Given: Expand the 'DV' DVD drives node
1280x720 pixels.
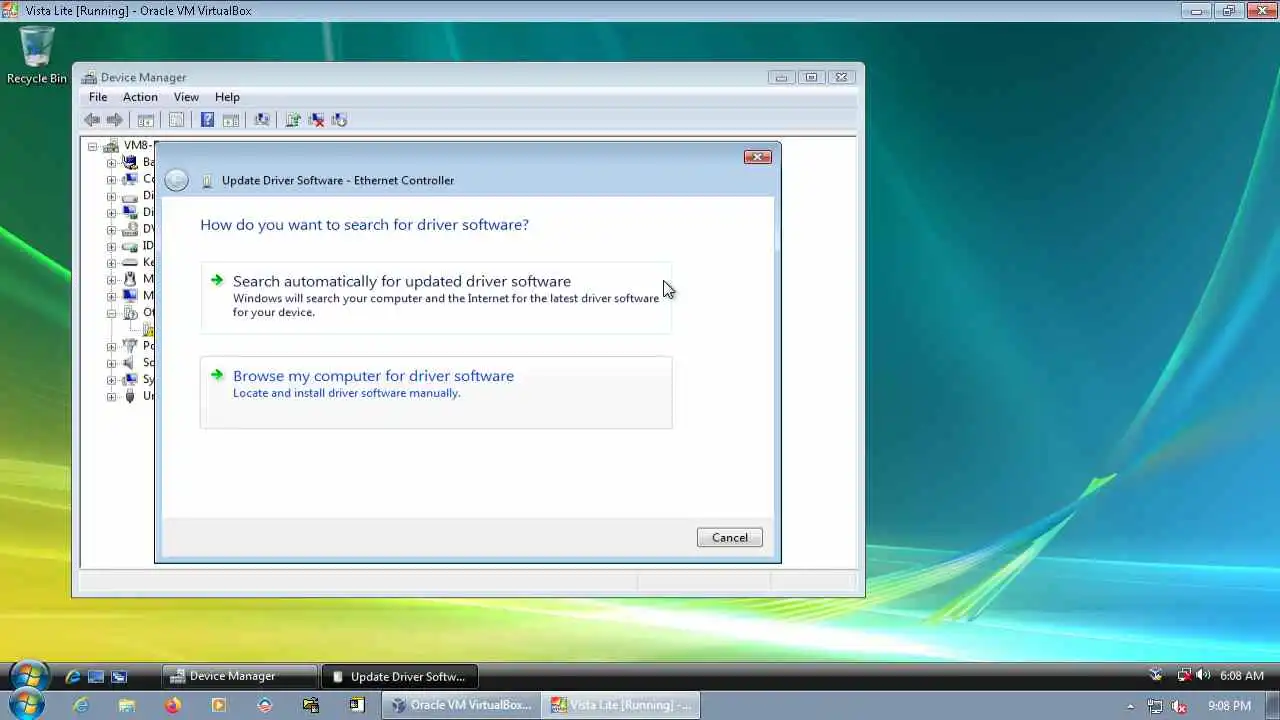Looking at the screenshot, I should click(111, 230).
